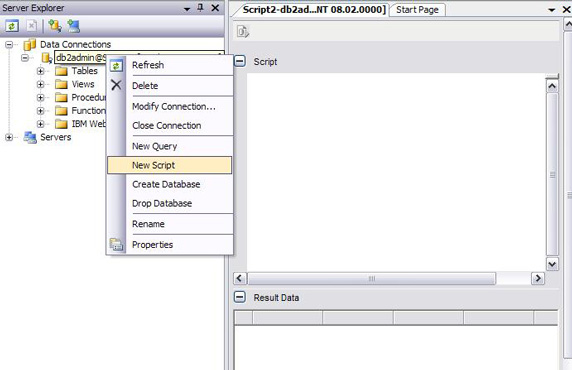This screenshot has height=370, width=572.
Task: Close the Server Explorer panel
Action: click(x=215, y=8)
